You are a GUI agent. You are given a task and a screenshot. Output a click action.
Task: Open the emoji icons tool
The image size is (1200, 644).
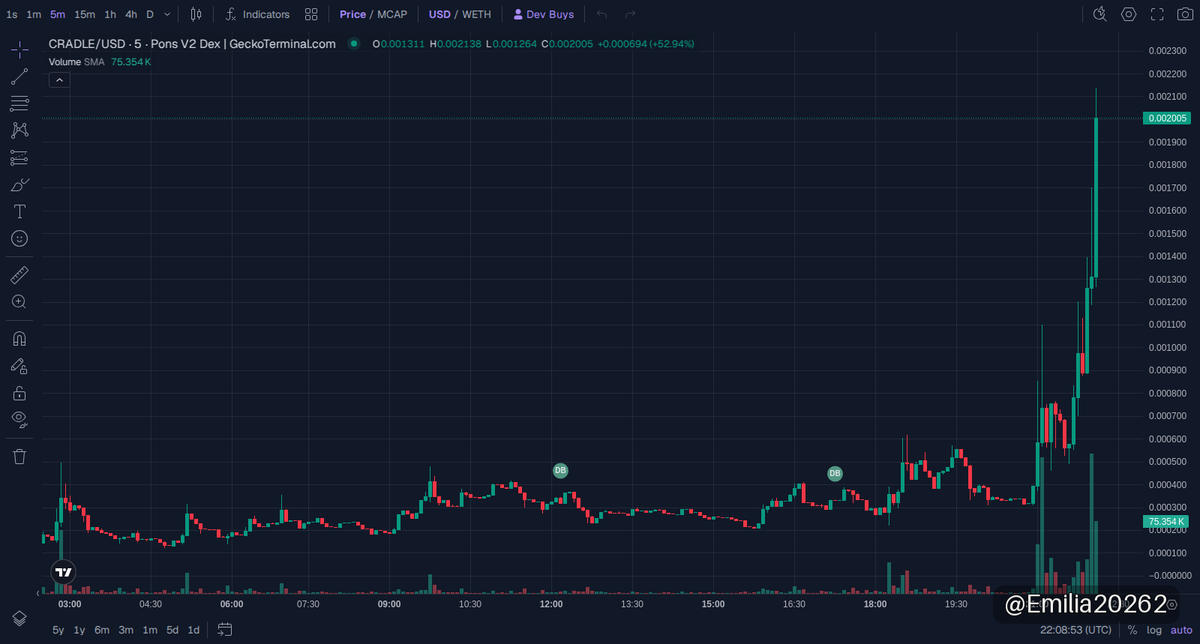click(19, 238)
